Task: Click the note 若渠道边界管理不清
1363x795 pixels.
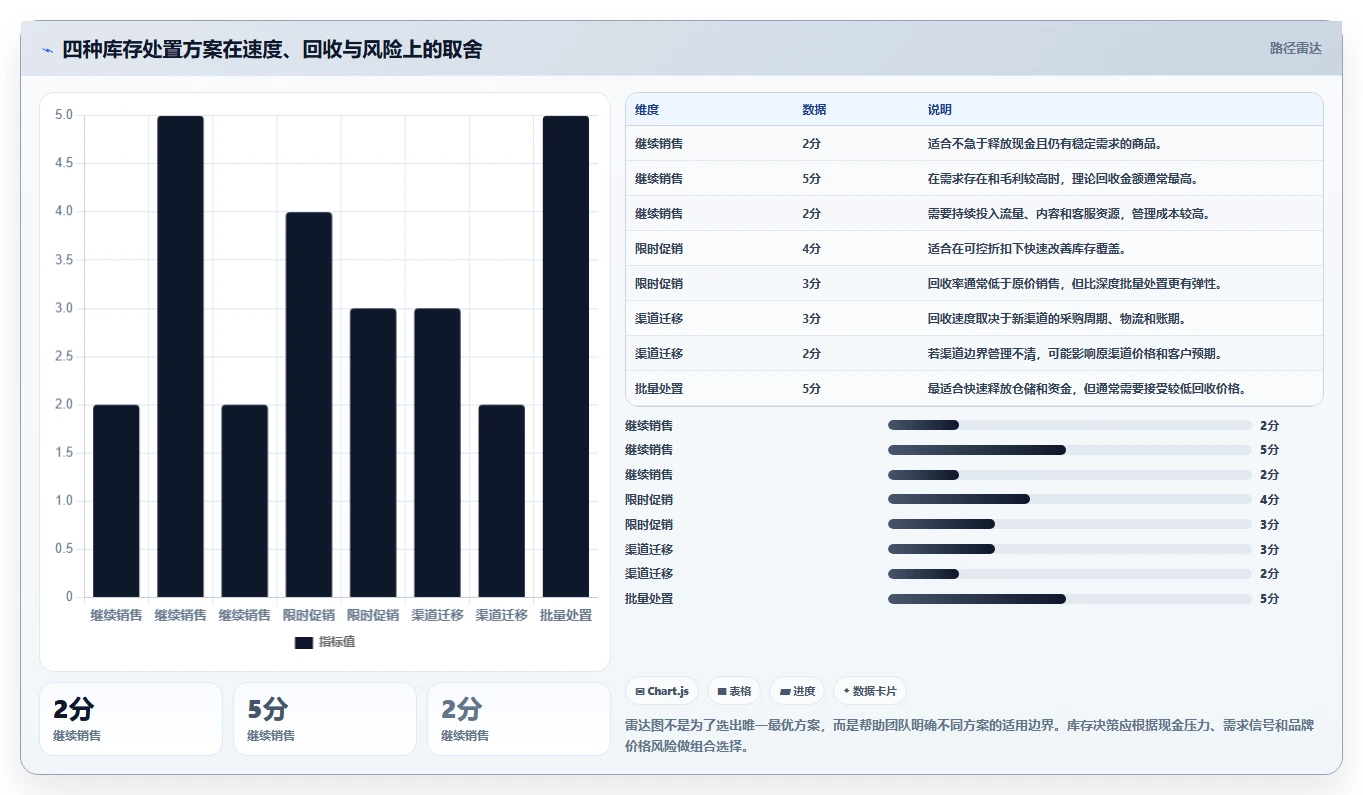Action: tap(982, 353)
